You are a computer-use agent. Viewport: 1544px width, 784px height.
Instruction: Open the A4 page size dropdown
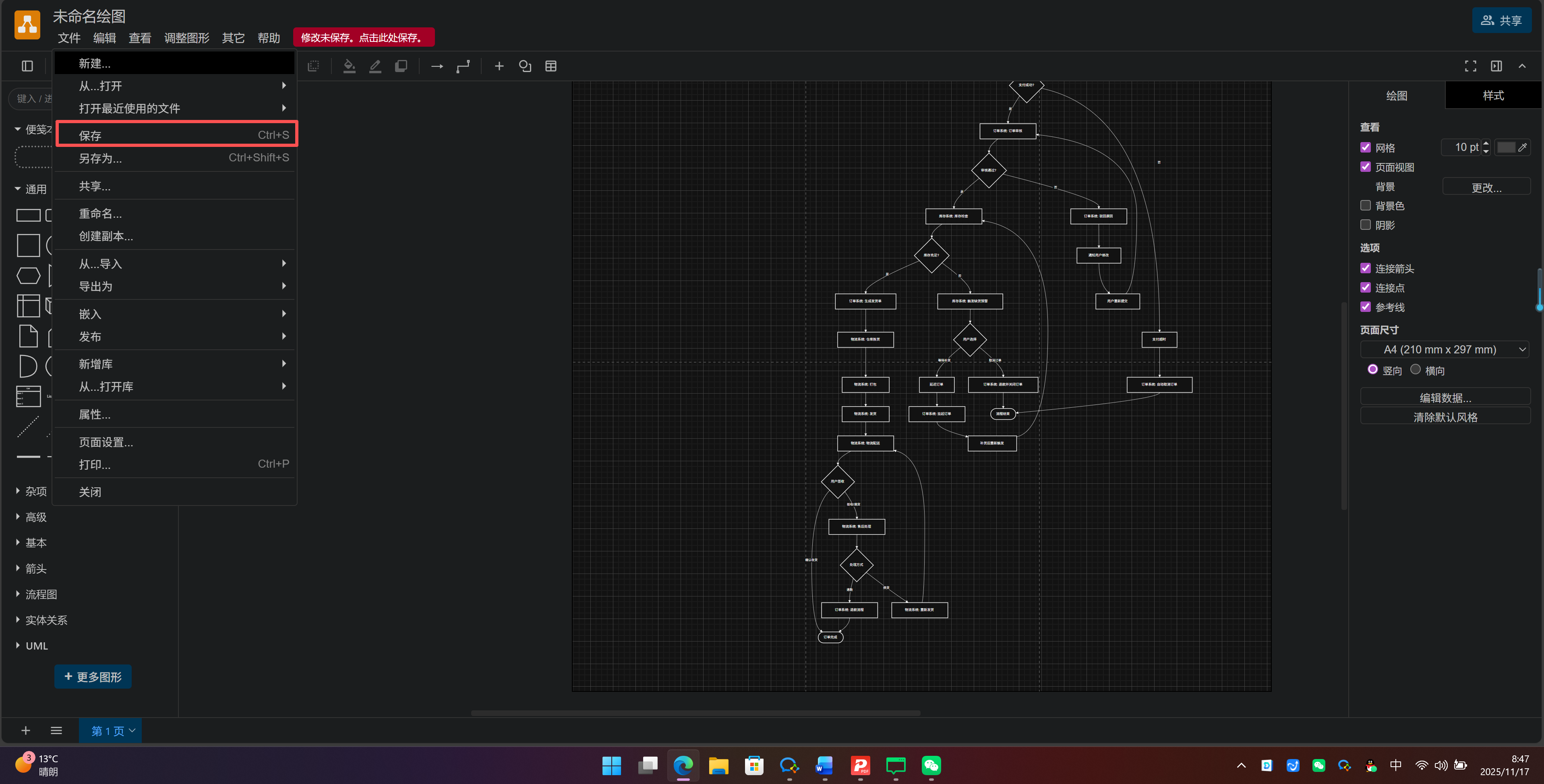1445,349
